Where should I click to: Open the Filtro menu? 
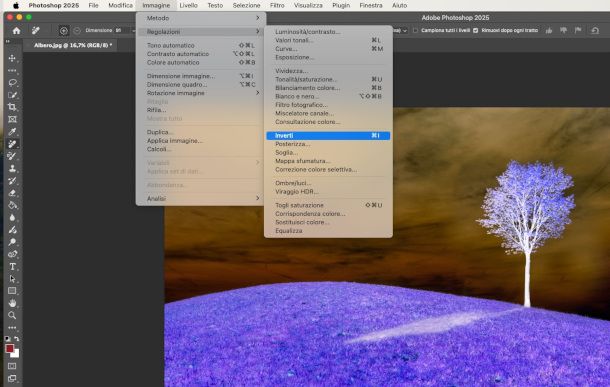[x=277, y=5]
